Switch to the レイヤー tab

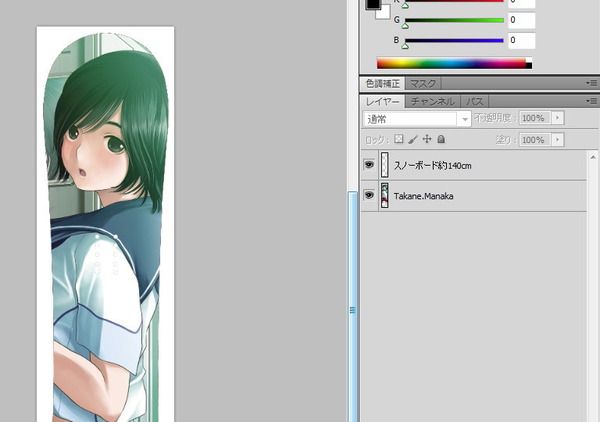point(382,101)
